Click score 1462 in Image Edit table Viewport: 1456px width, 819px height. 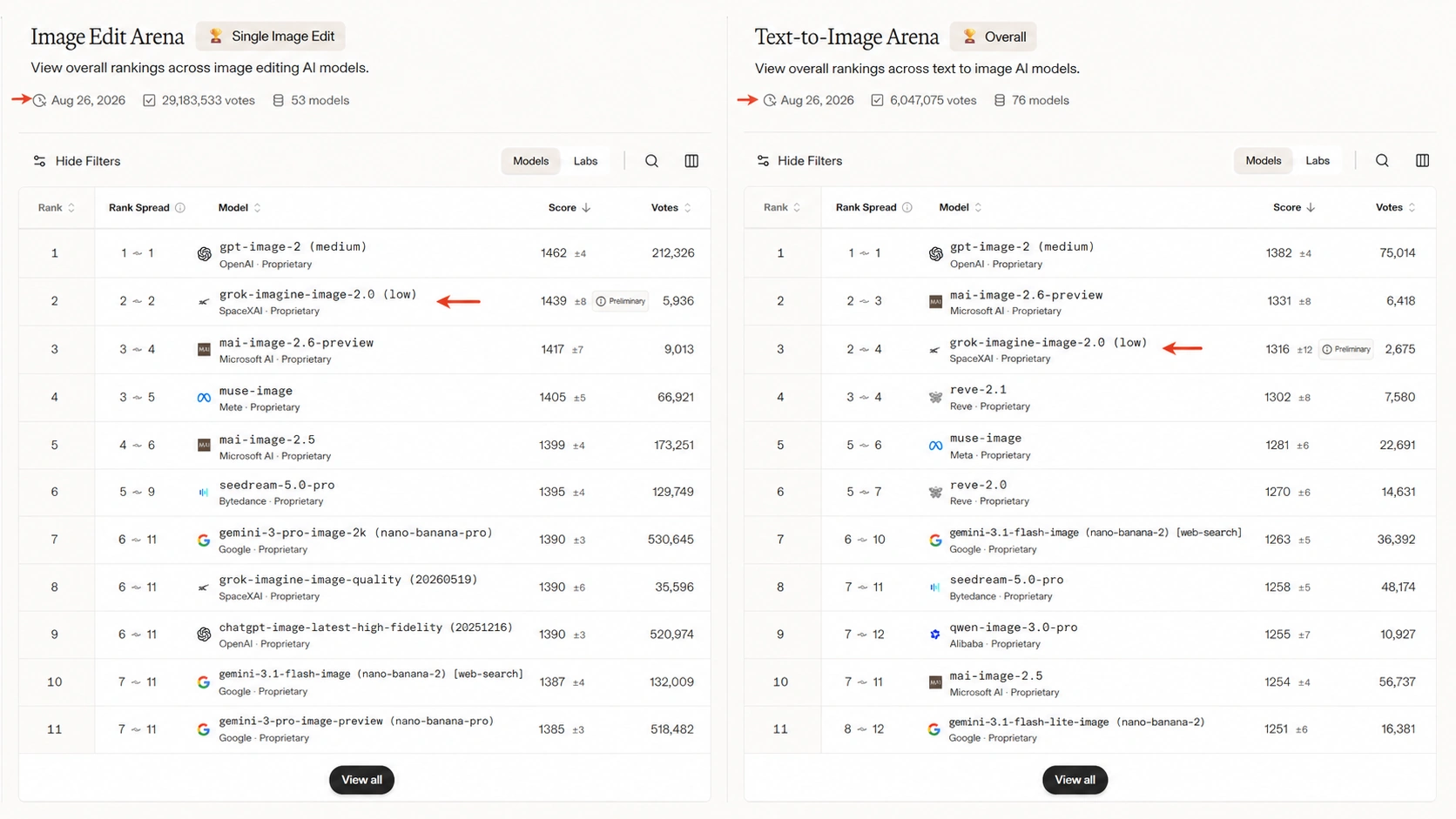coord(554,253)
